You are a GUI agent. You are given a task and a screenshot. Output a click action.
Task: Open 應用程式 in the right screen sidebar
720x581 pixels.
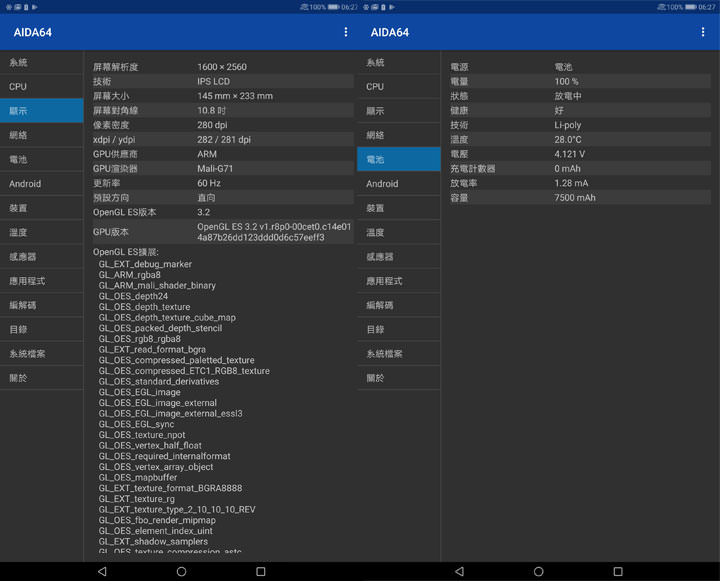pyautogui.click(x=398, y=281)
